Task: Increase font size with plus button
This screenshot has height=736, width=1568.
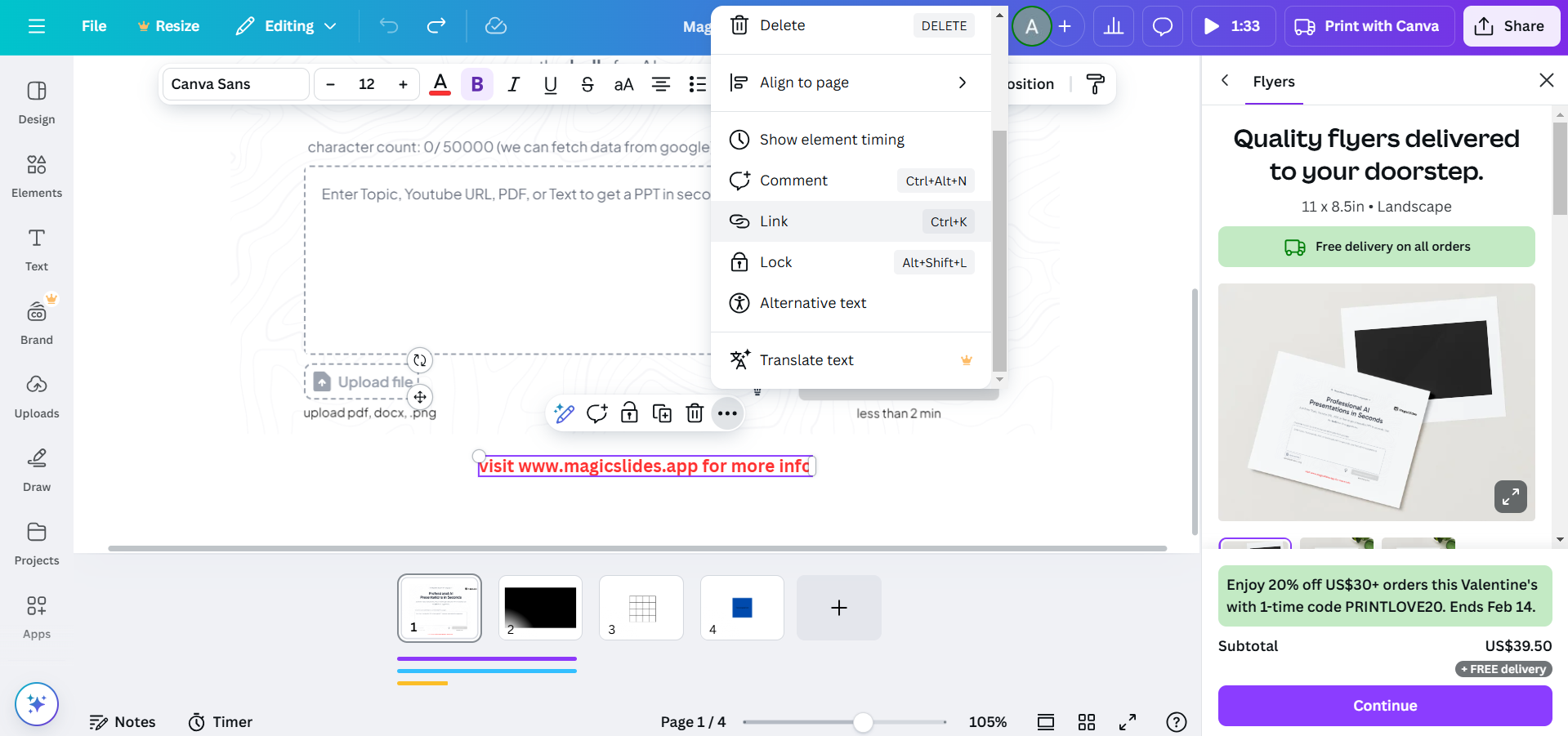Action: tap(403, 84)
